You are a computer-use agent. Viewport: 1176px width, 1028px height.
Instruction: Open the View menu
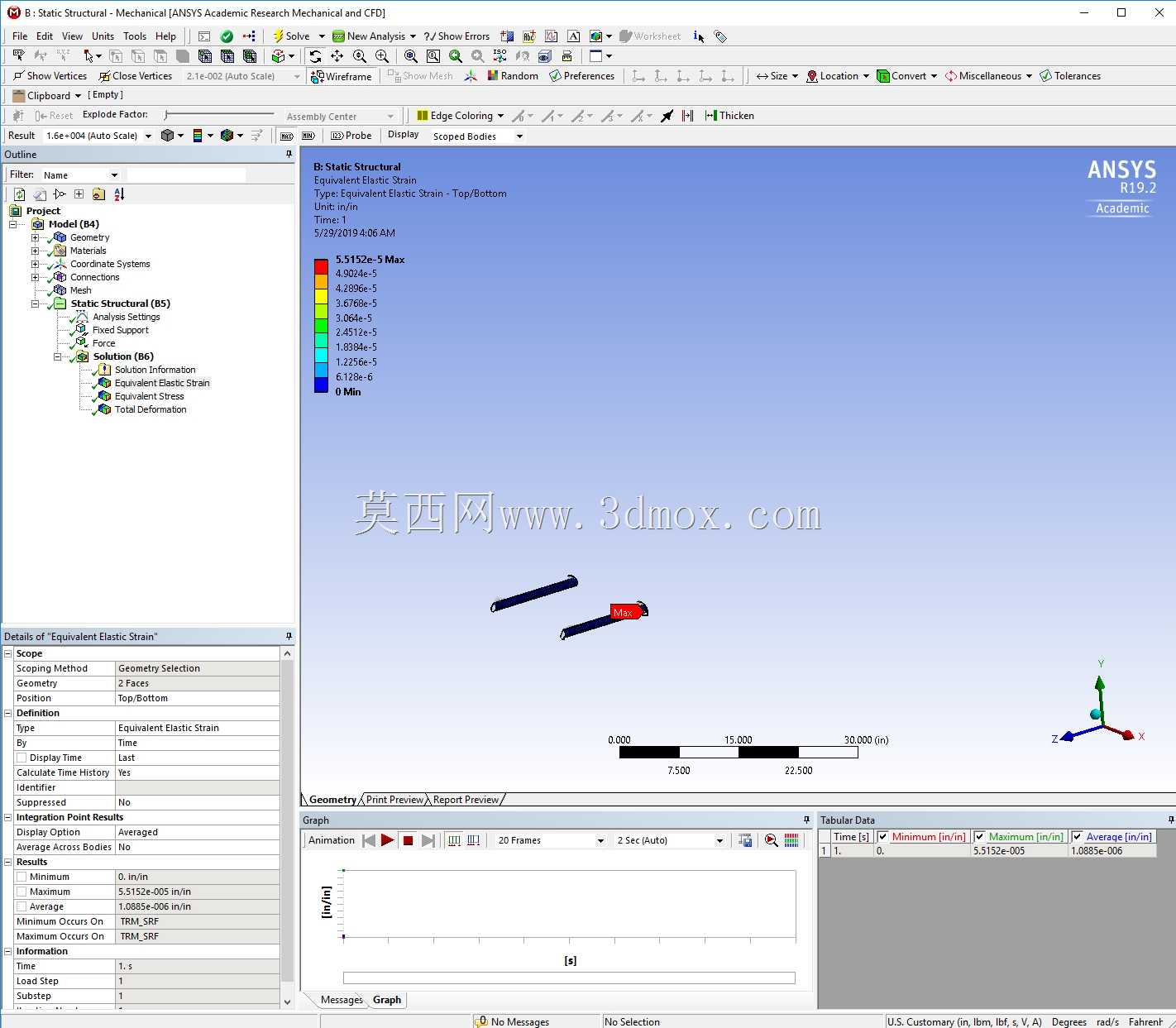tap(72, 36)
